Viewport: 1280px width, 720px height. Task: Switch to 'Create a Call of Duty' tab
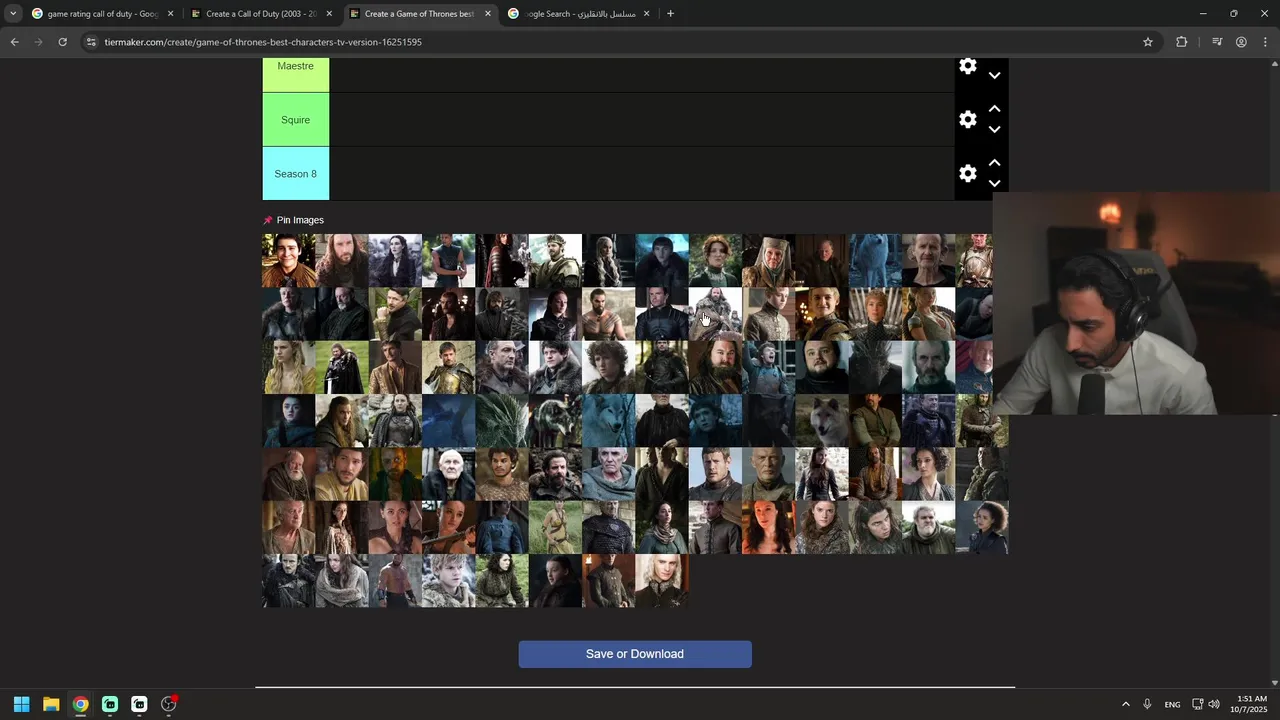pyautogui.click(x=261, y=14)
